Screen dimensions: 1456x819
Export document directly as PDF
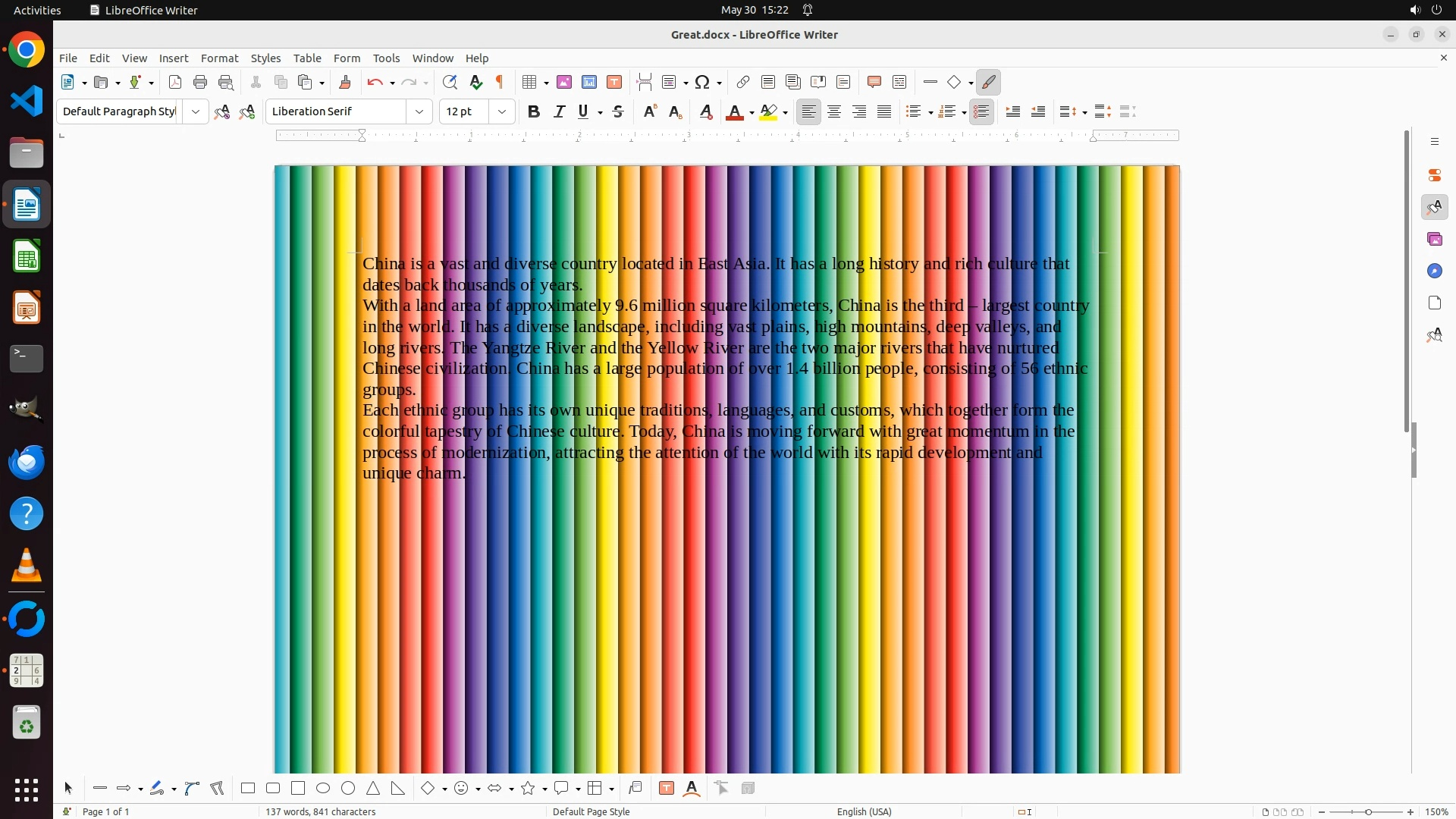tap(175, 82)
